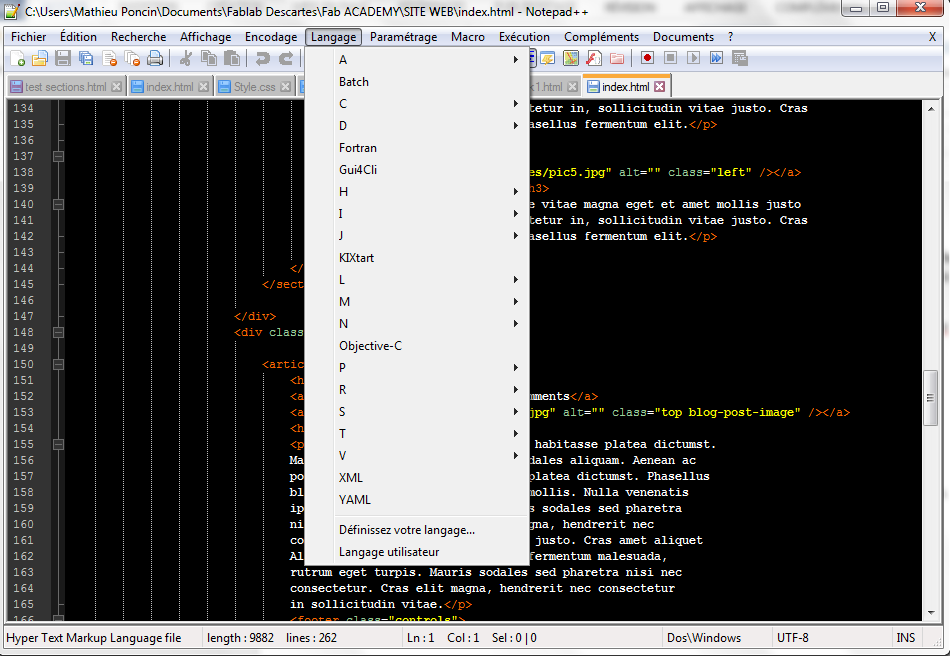This screenshot has width=950, height=656.
Task: Set the language to YAML
Action: click(417, 500)
